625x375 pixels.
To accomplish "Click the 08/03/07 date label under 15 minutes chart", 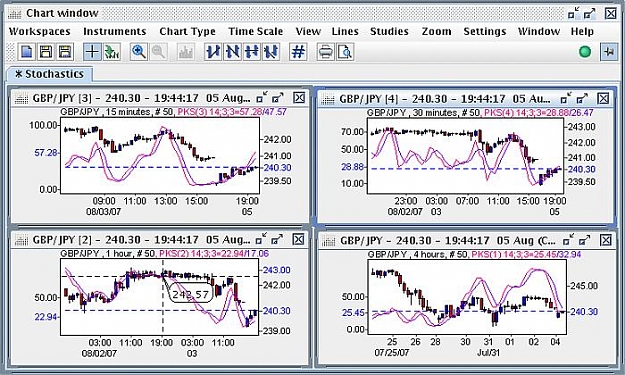I will (x=103, y=212).
